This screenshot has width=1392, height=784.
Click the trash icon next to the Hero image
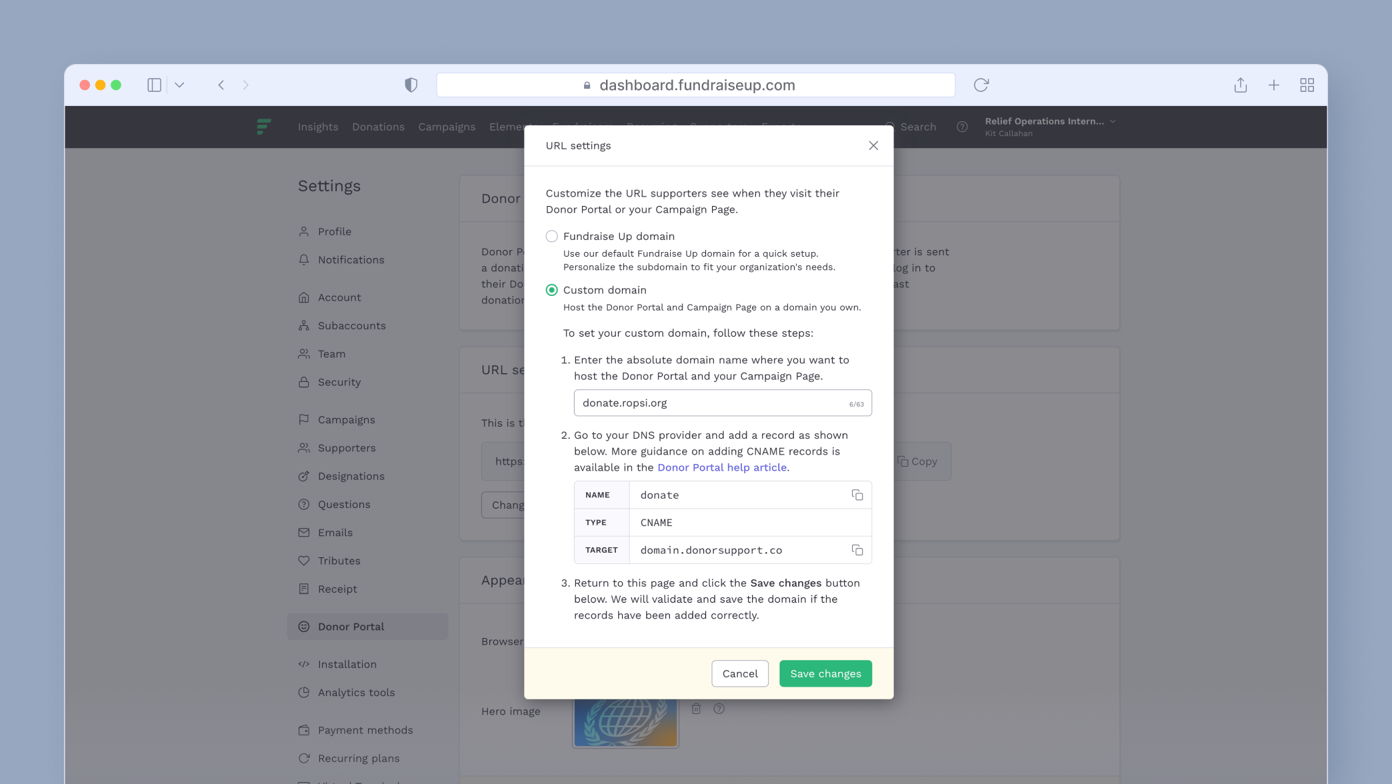(697, 708)
